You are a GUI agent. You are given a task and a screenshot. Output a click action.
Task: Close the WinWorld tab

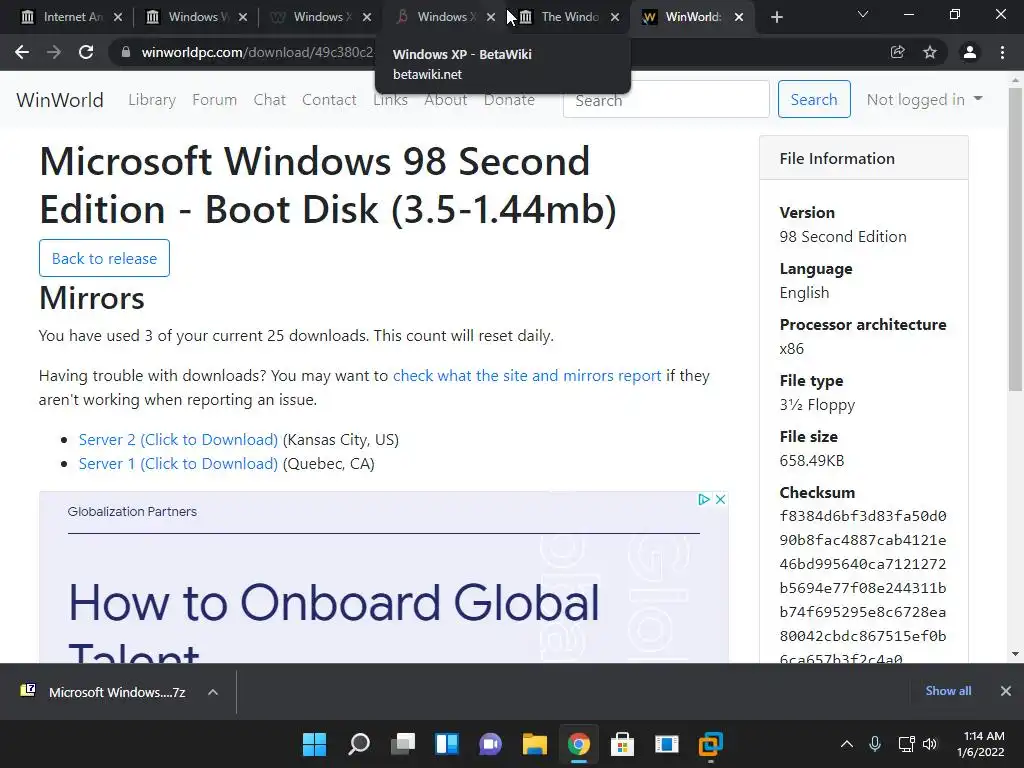(x=739, y=17)
